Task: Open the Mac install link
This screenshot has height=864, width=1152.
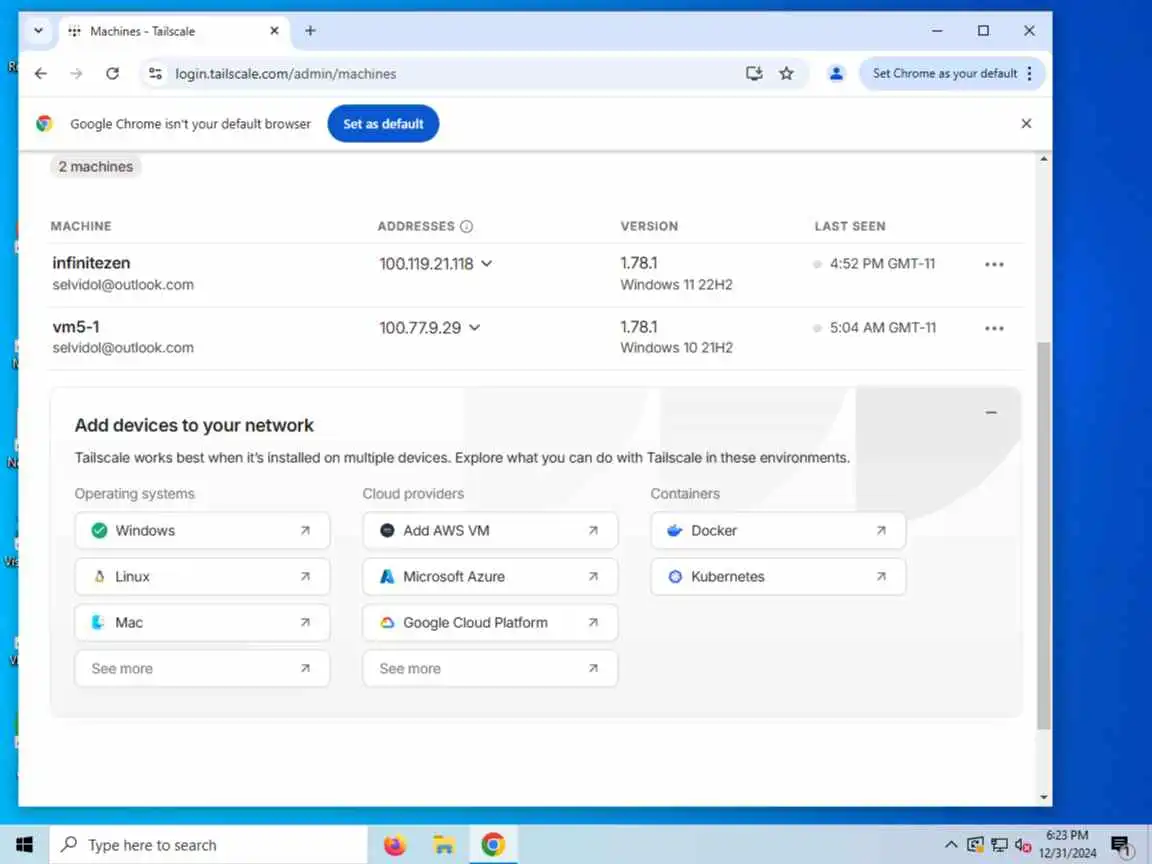Action: click(x=202, y=622)
